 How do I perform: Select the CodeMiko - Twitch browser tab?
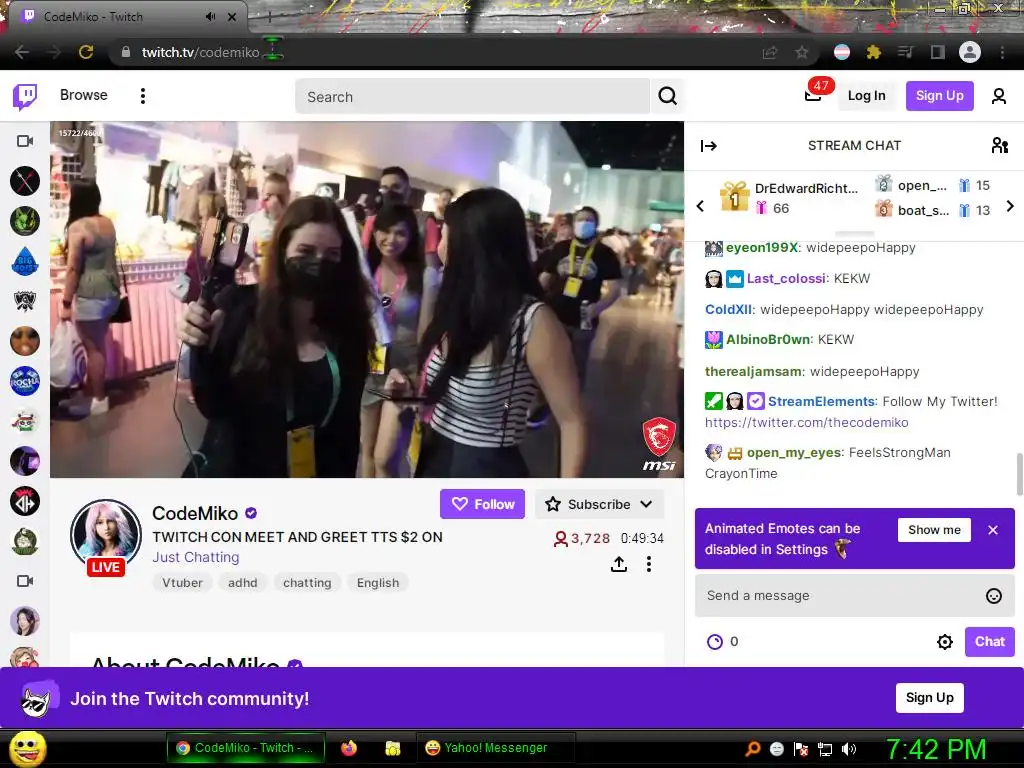(127, 17)
